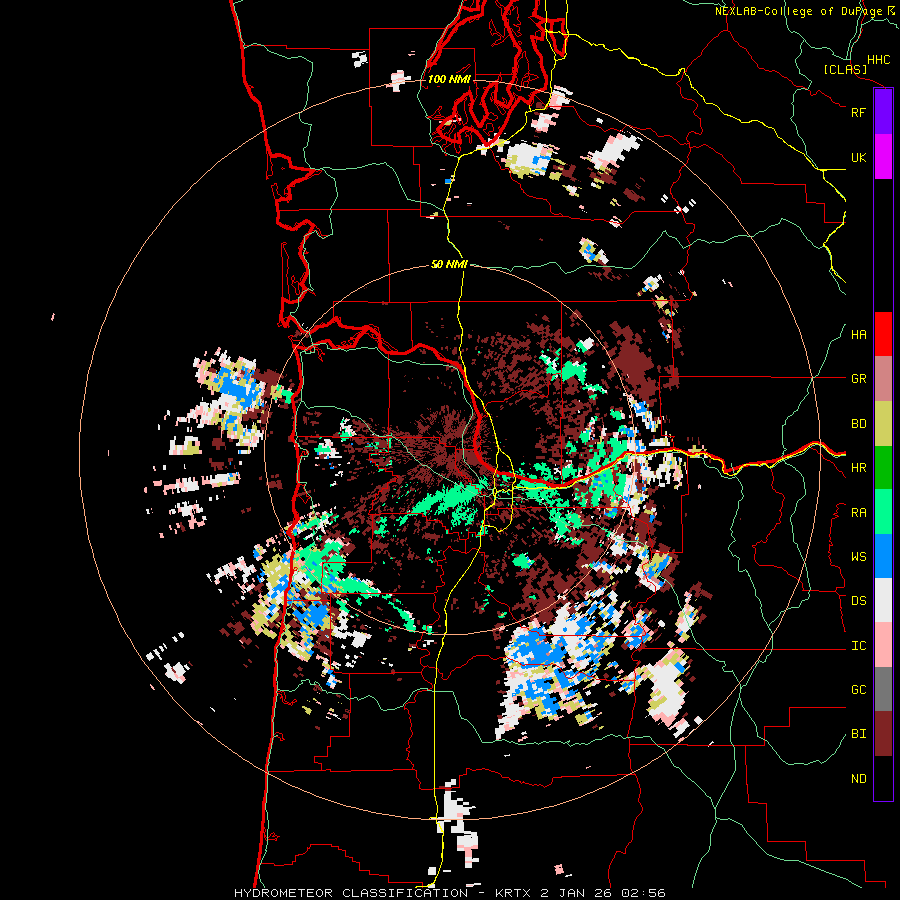900x900 pixels.
Task: Click the RF legend label
Action: (x=858, y=112)
